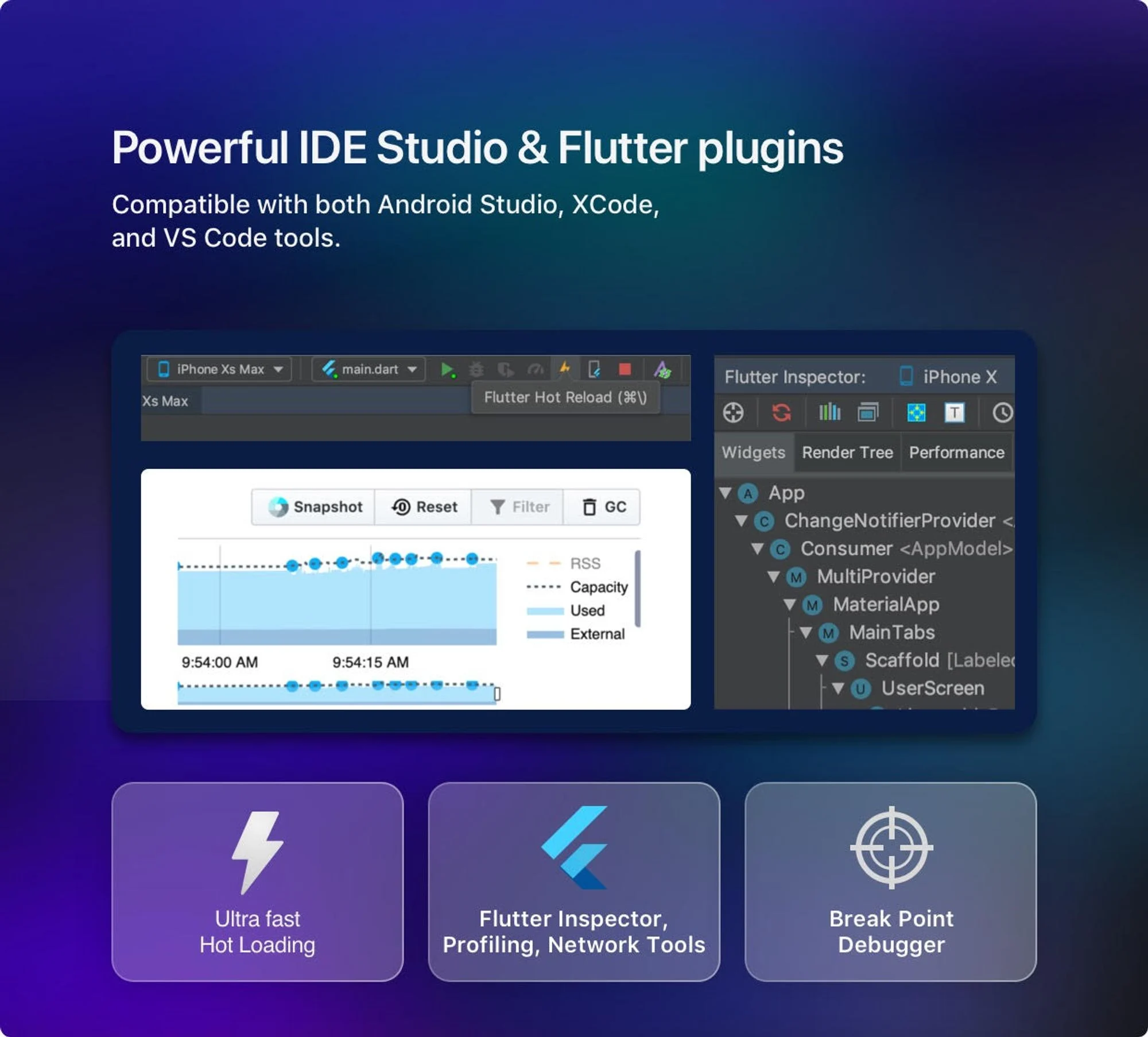
Task: Click the Debug bug icon
Action: pyautogui.click(x=476, y=369)
